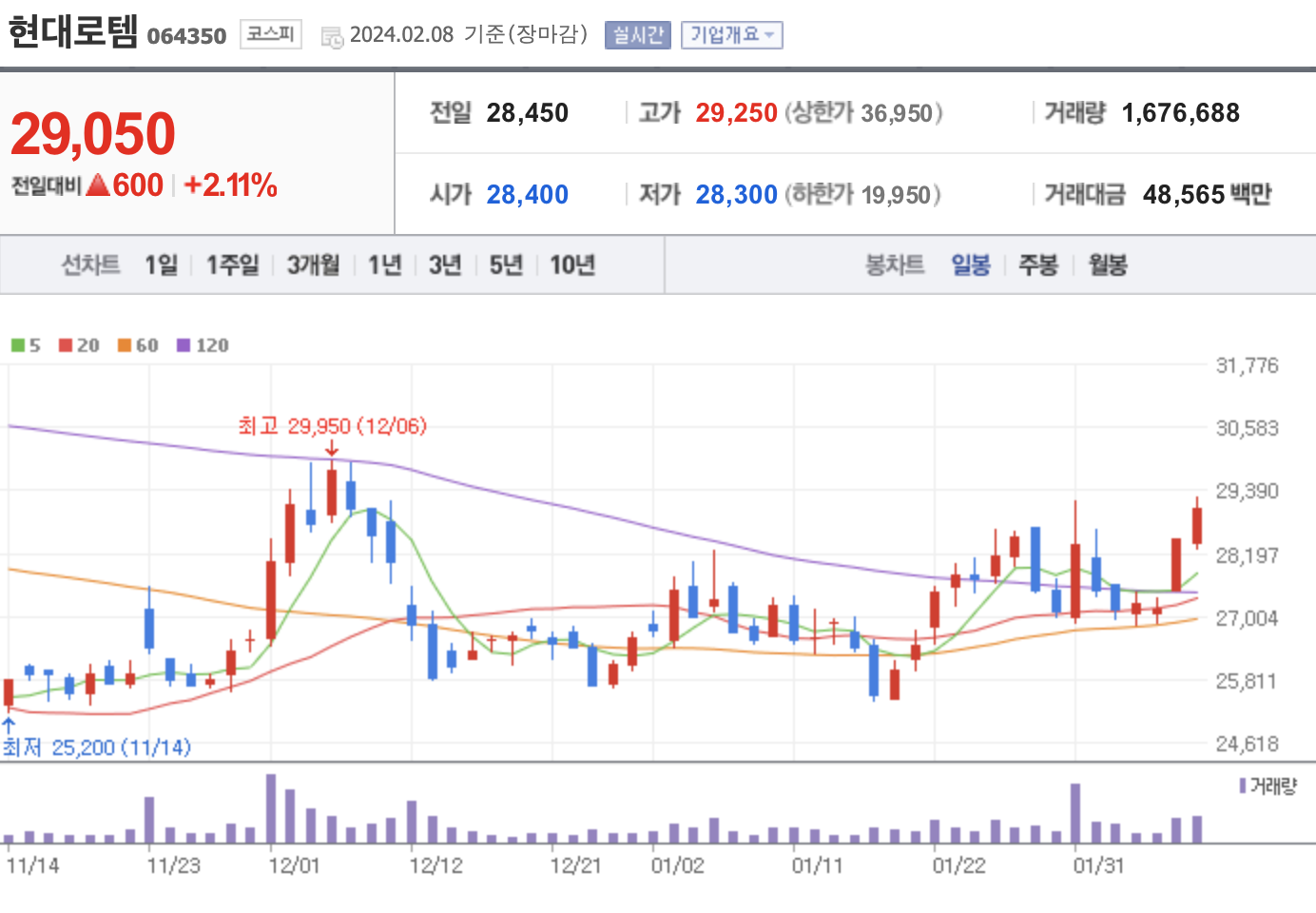Click the current price 29,050

click(93, 133)
